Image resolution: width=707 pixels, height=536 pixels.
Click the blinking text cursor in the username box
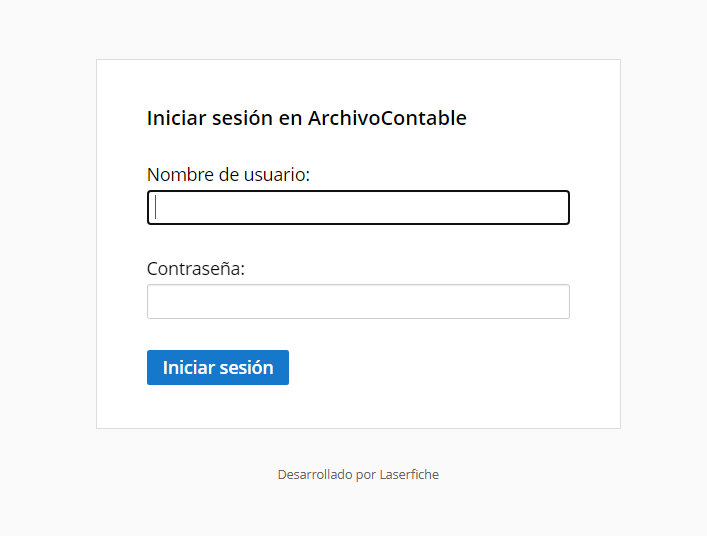tap(156, 207)
